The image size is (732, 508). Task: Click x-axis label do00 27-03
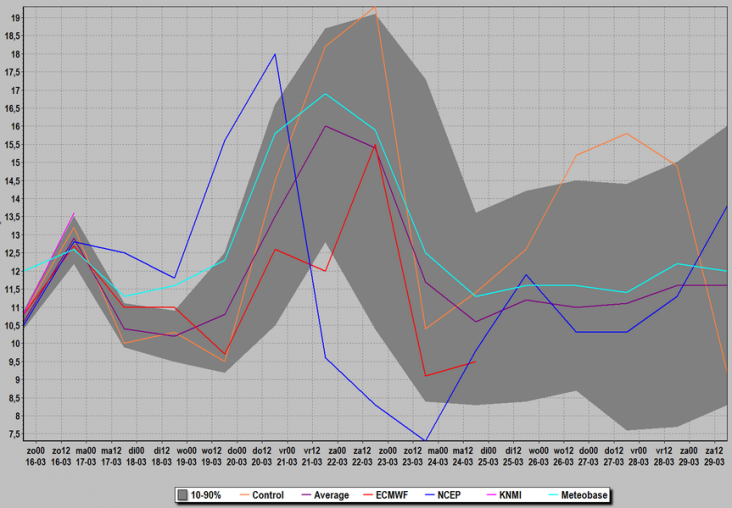(x=588, y=456)
